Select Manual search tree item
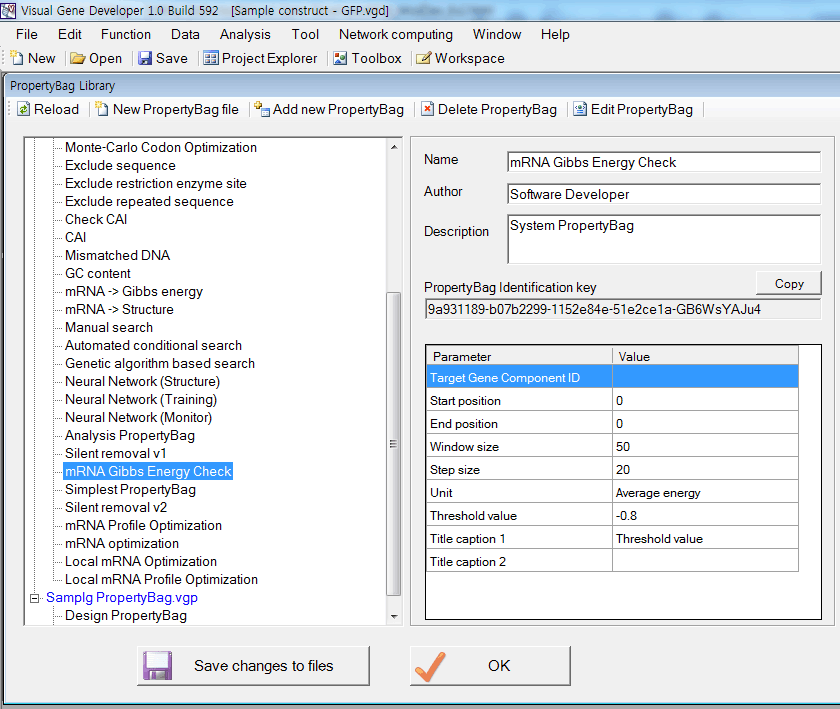This screenshot has width=840, height=709. tap(109, 327)
